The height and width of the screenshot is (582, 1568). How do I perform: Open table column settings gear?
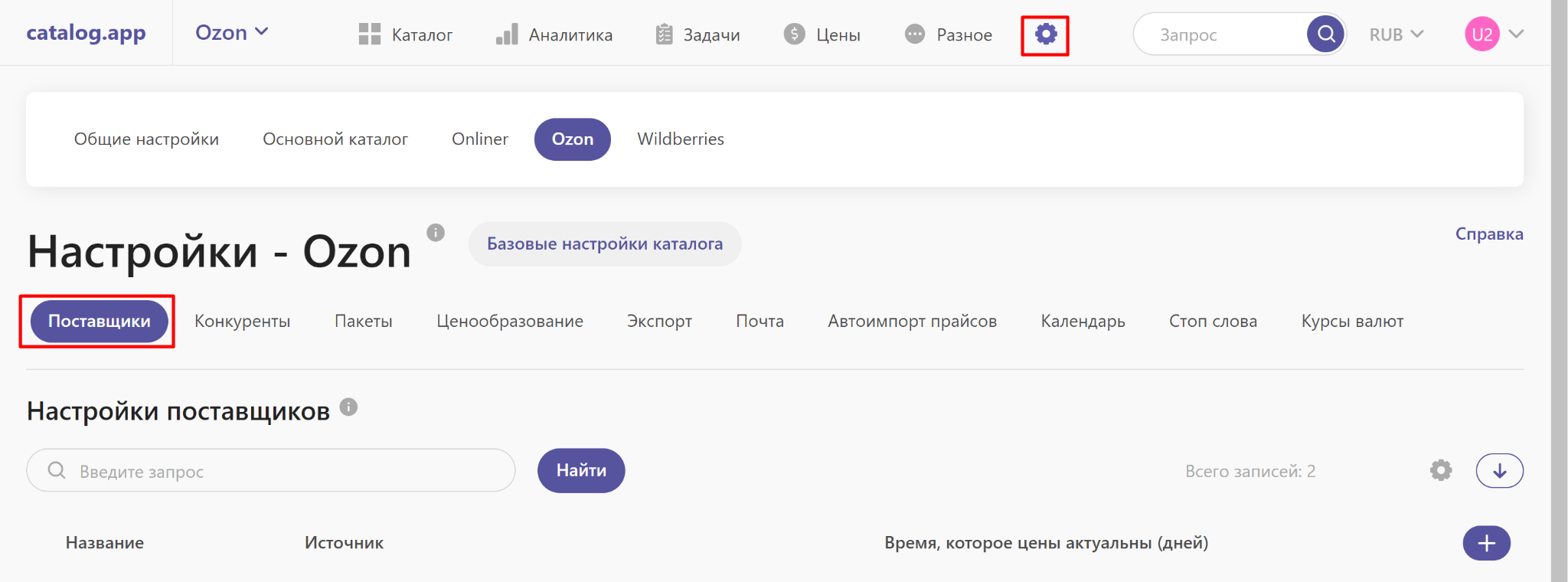(1440, 470)
